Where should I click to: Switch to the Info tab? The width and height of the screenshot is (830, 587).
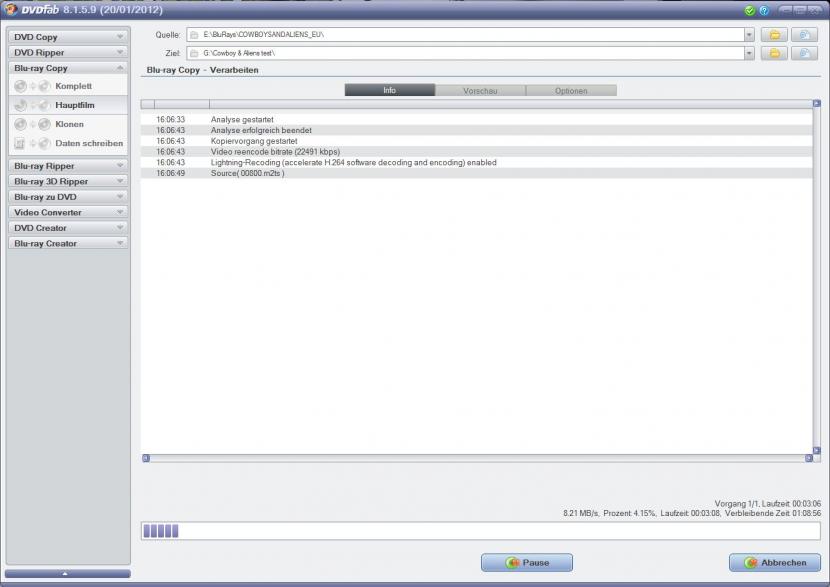(390, 91)
